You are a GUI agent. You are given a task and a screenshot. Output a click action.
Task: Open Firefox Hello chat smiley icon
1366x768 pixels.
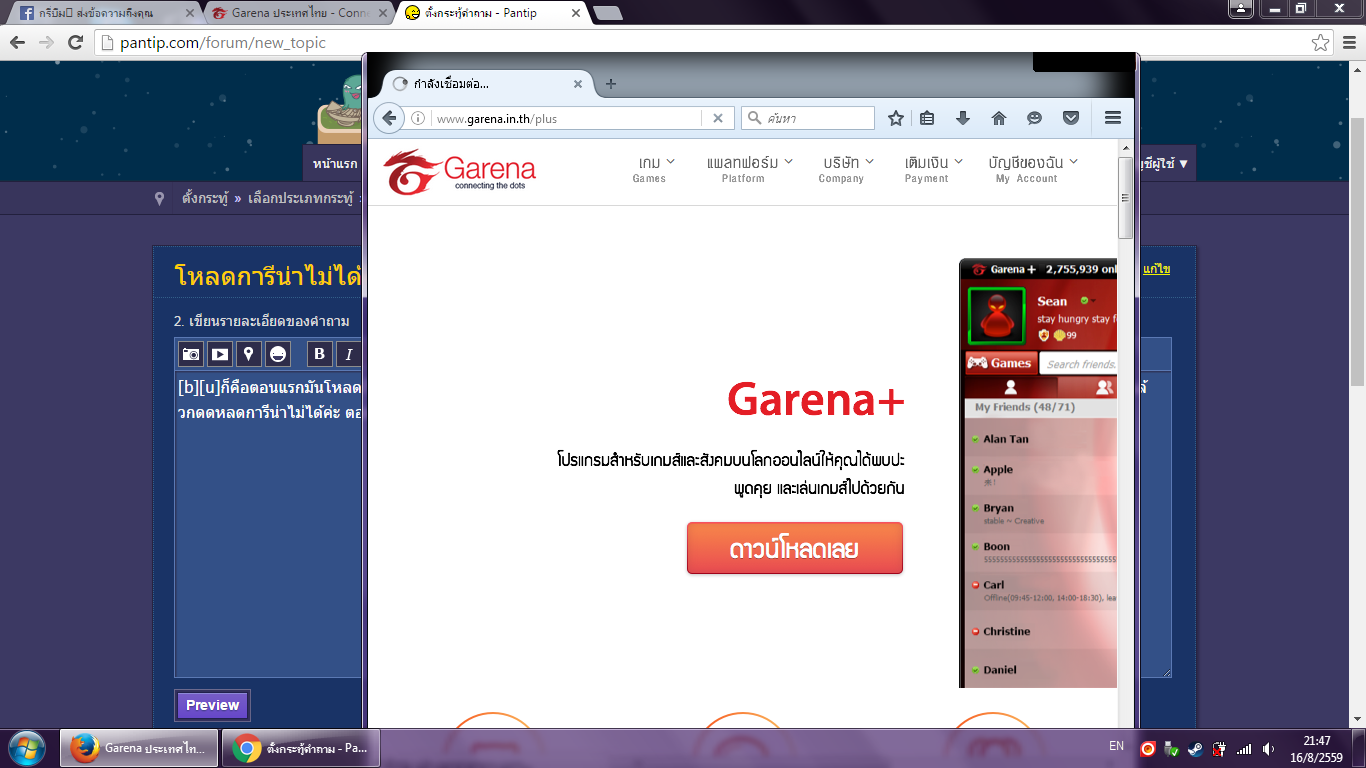1034,118
